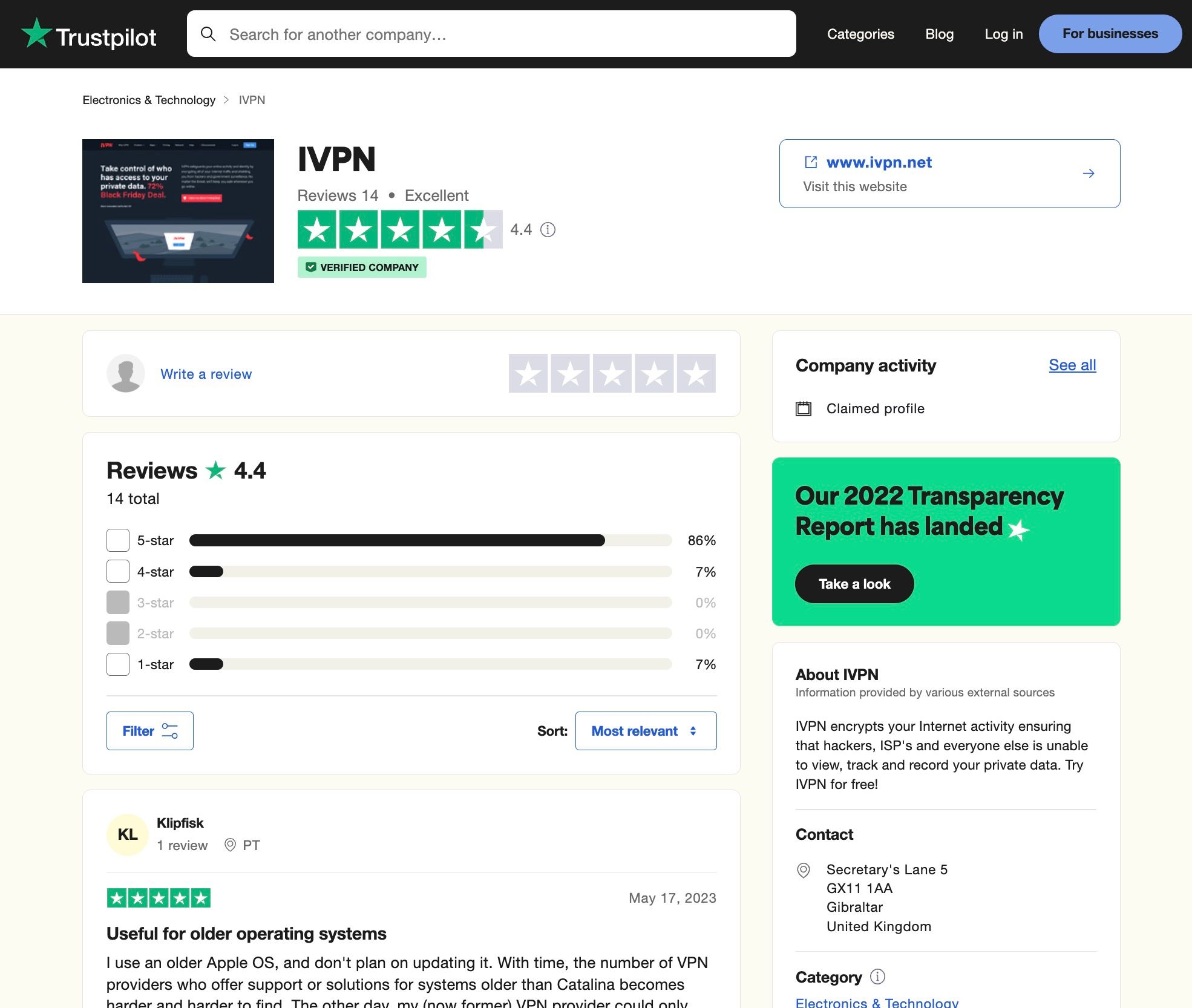Rate five stars in review stars
The height and width of the screenshot is (1008, 1192).
(x=696, y=373)
